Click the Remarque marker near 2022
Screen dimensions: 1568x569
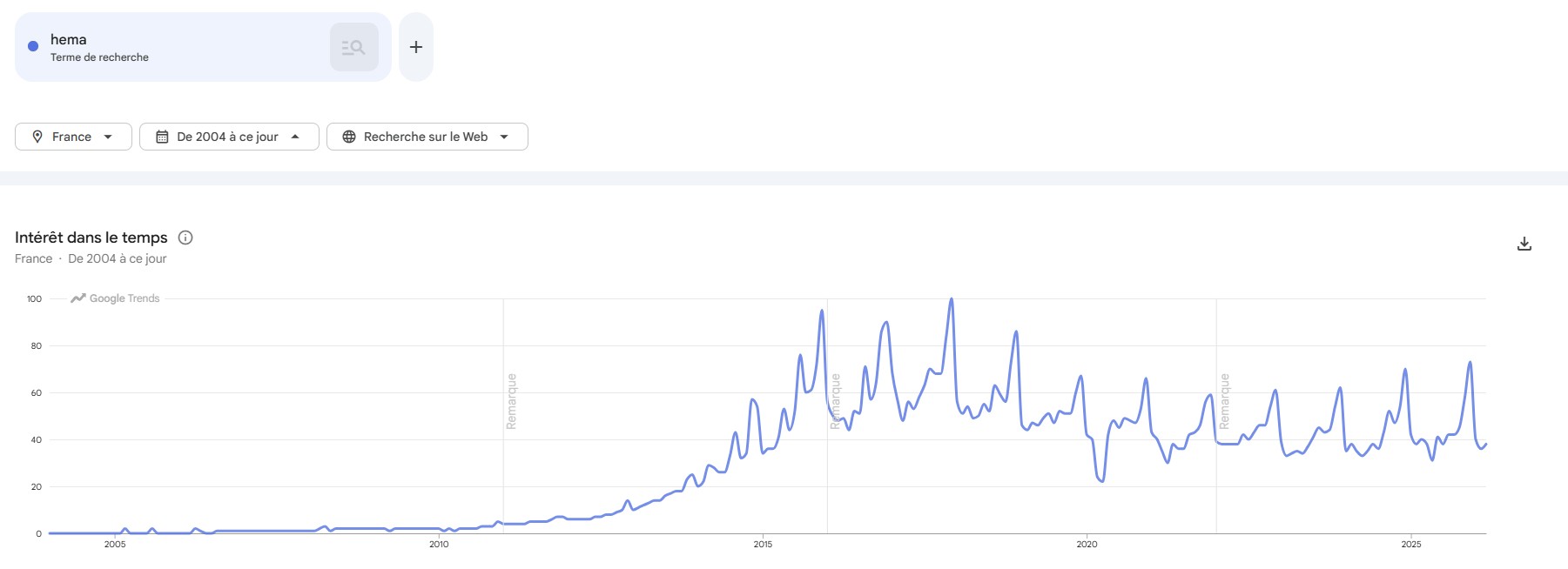[1224, 401]
